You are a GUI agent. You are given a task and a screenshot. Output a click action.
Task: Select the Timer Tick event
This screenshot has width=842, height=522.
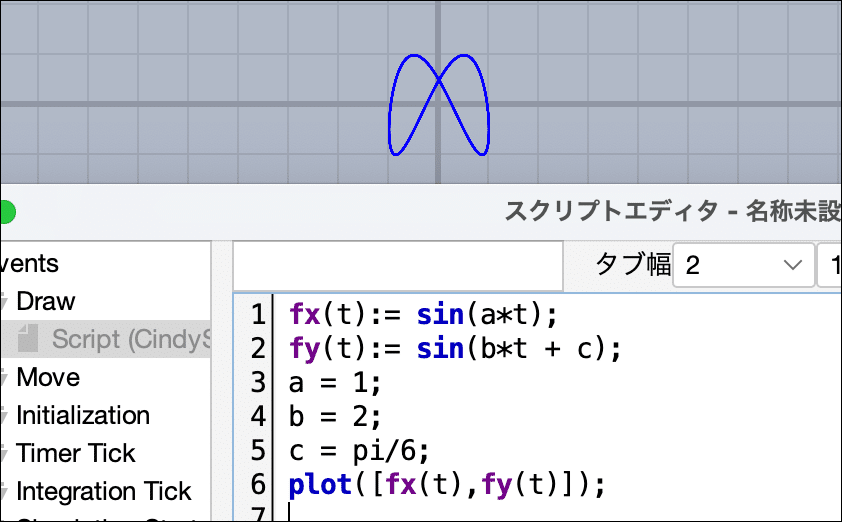(75, 453)
